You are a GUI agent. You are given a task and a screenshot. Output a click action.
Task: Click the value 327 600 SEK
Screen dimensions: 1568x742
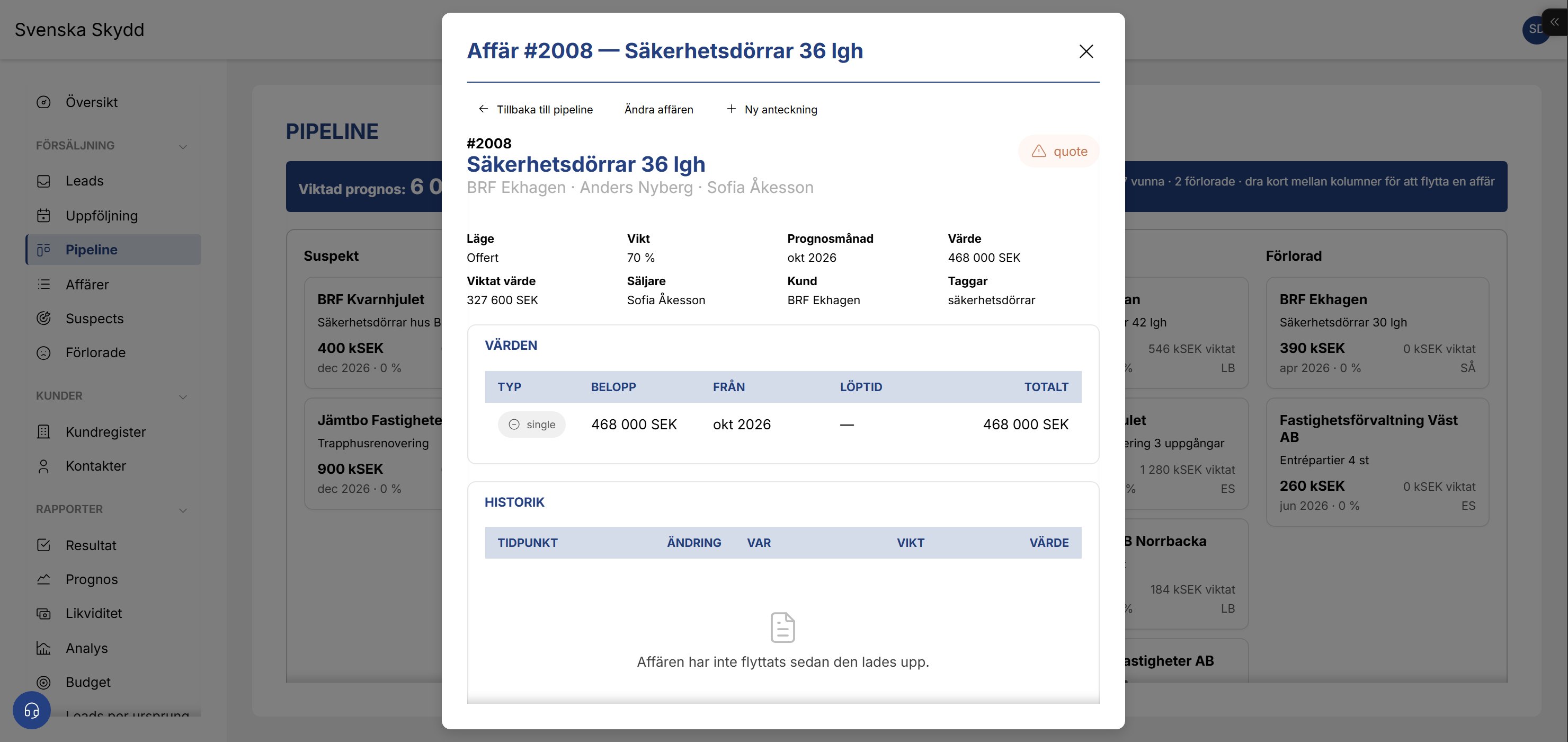pyautogui.click(x=502, y=300)
